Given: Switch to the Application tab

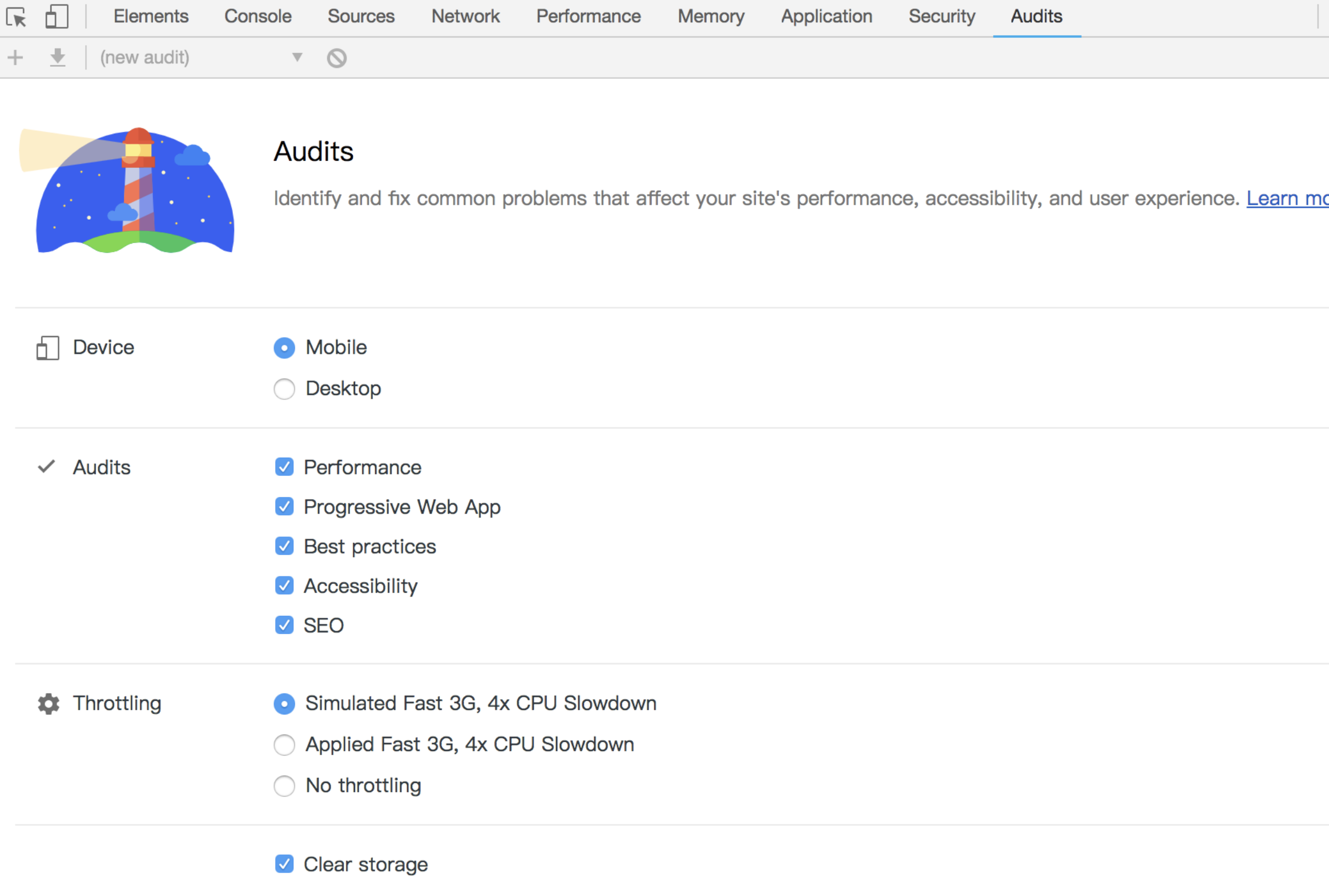Looking at the screenshot, I should 827,17.
